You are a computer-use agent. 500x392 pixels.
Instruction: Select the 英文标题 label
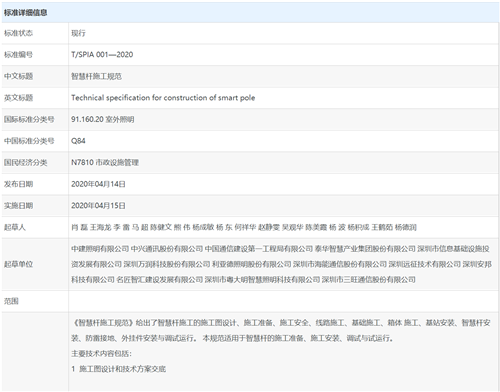(x=18, y=98)
